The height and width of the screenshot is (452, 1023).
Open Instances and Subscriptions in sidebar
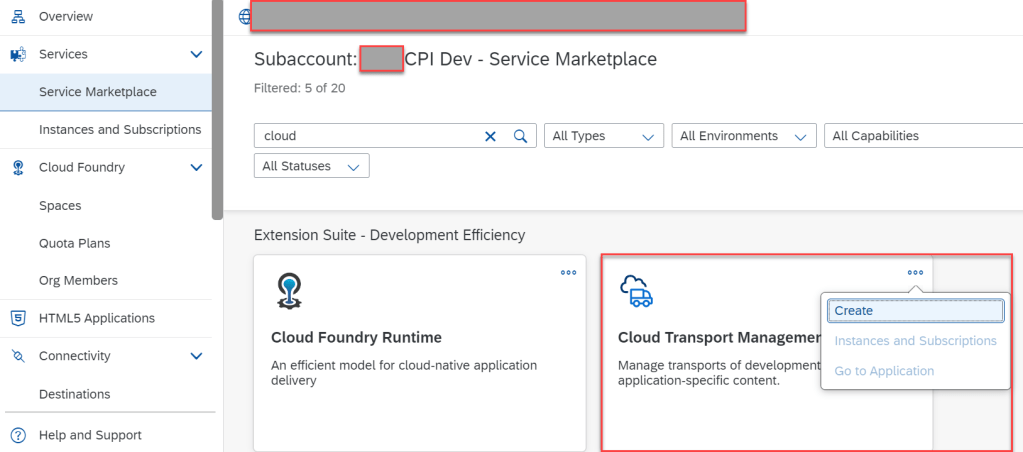point(120,130)
